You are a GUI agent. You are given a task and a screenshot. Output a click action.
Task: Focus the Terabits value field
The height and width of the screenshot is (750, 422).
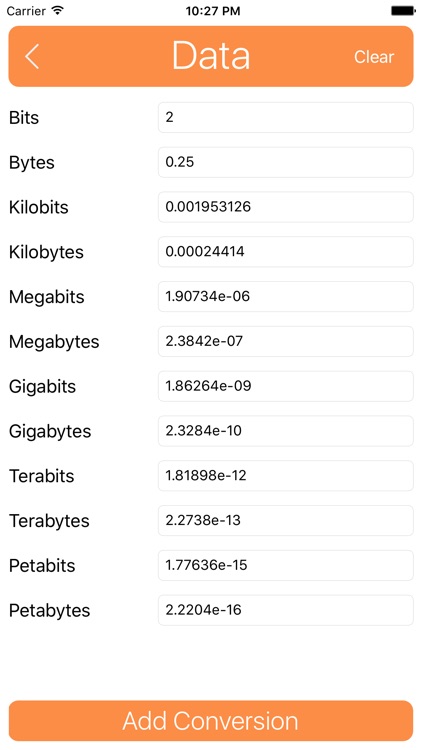(x=286, y=476)
